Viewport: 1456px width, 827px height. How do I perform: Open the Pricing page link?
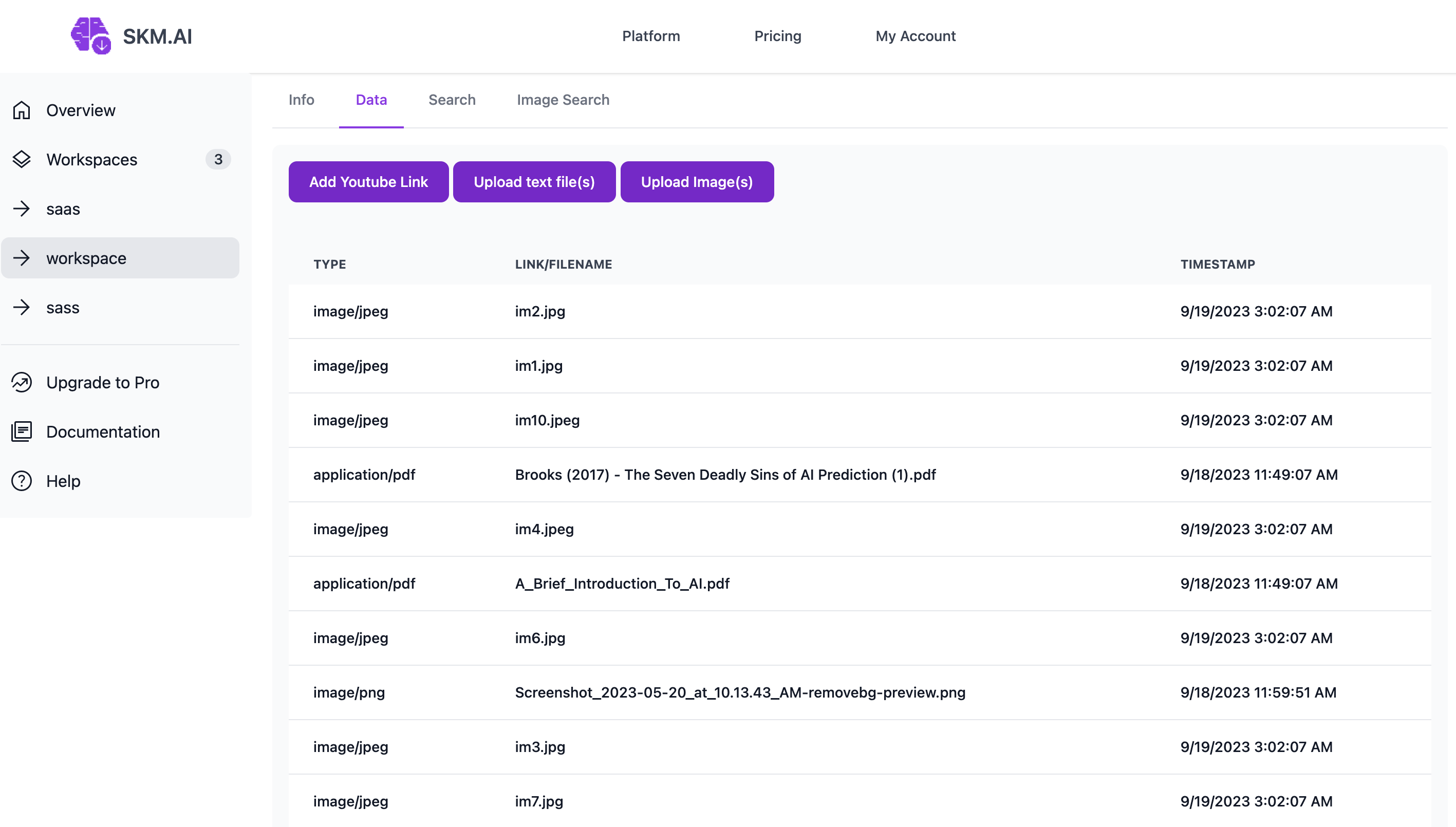[x=777, y=36]
